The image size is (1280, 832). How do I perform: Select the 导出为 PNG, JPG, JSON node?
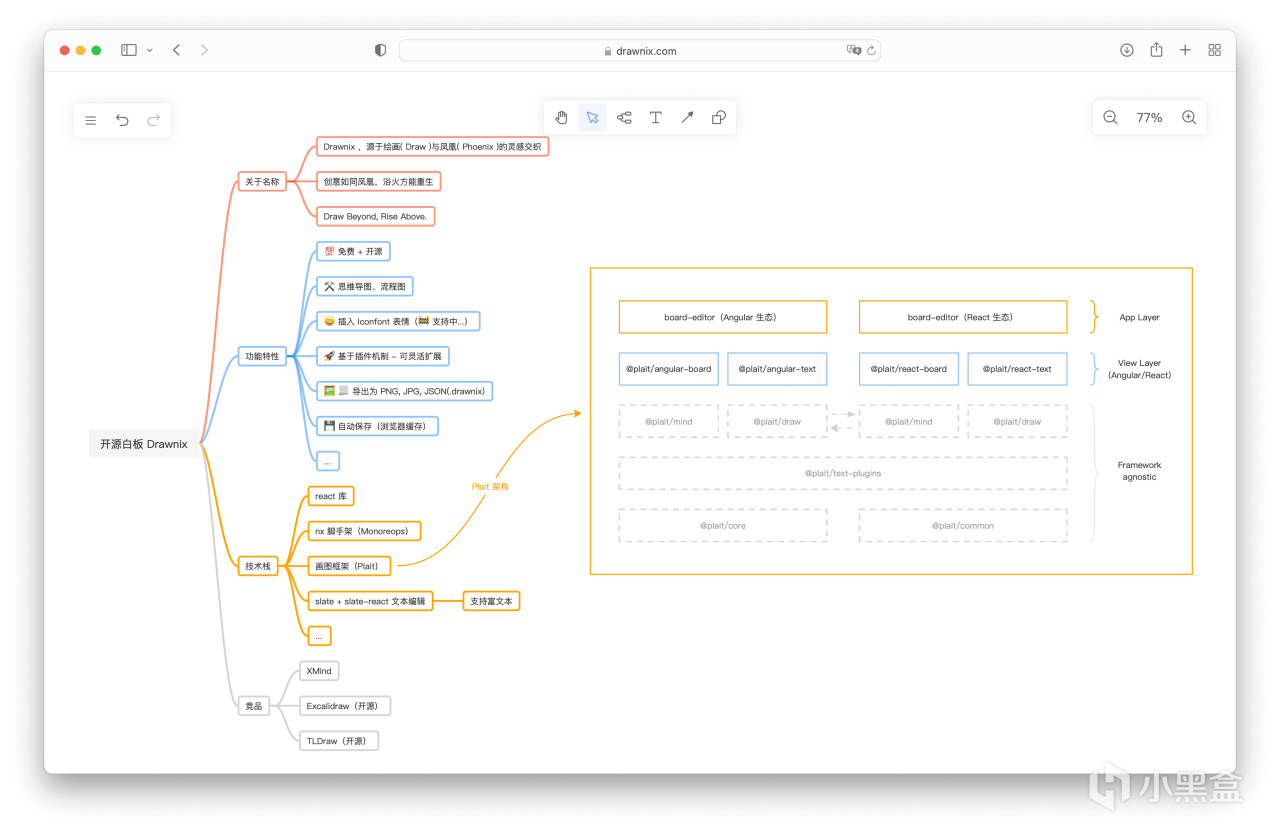click(405, 391)
